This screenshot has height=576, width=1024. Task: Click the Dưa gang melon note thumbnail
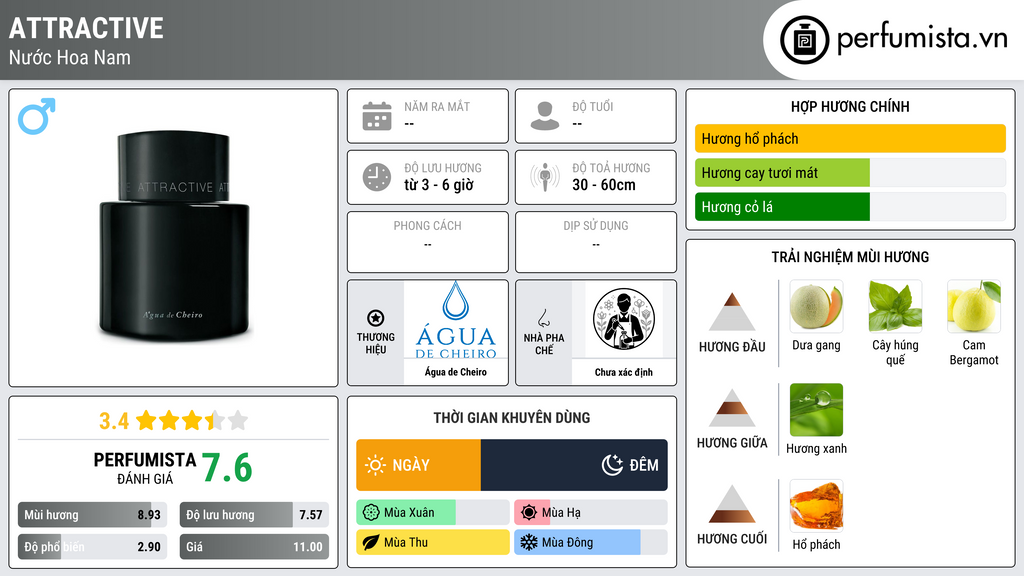tap(816, 306)
